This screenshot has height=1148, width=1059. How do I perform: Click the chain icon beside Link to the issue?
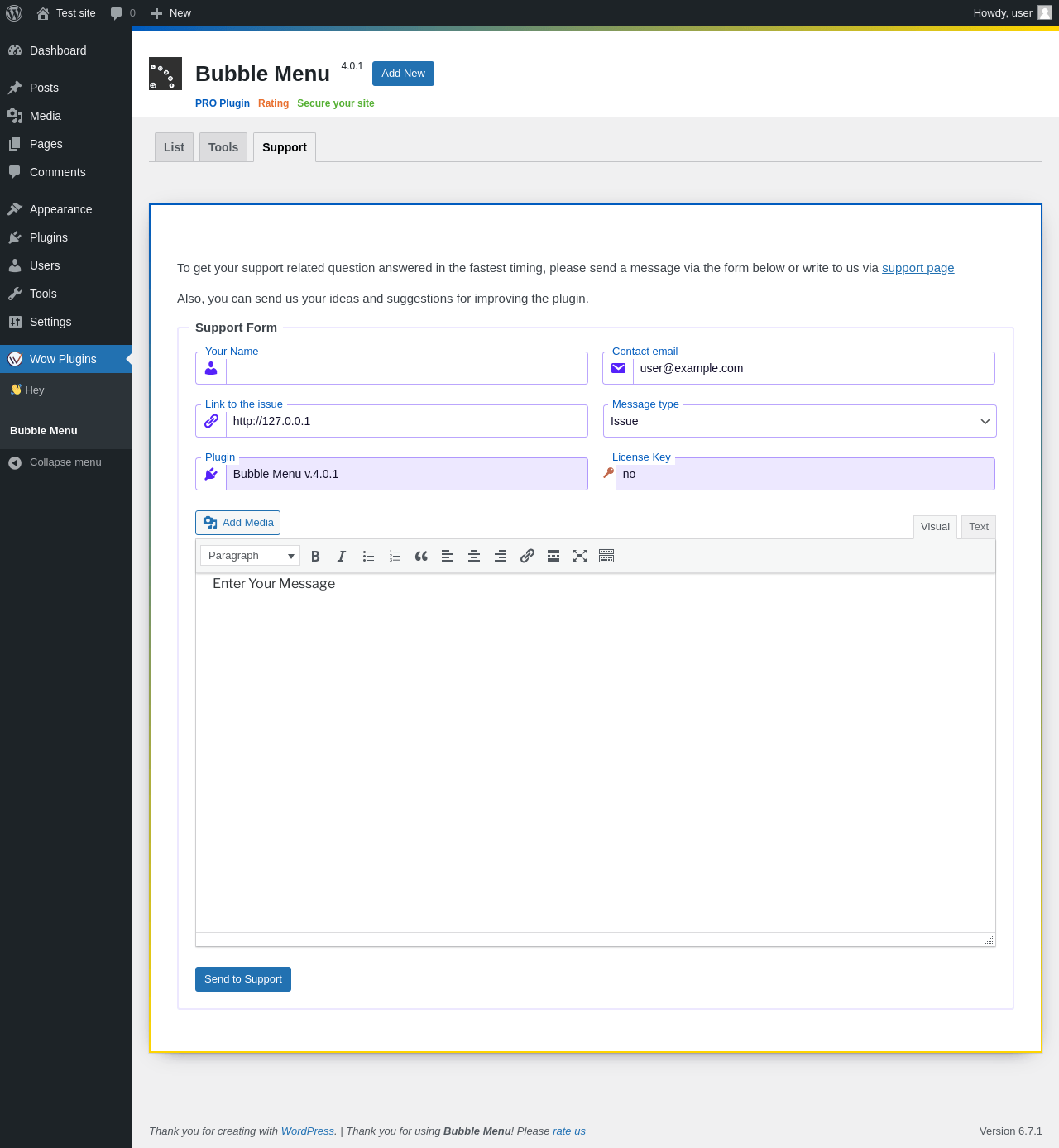click(211, 421)
